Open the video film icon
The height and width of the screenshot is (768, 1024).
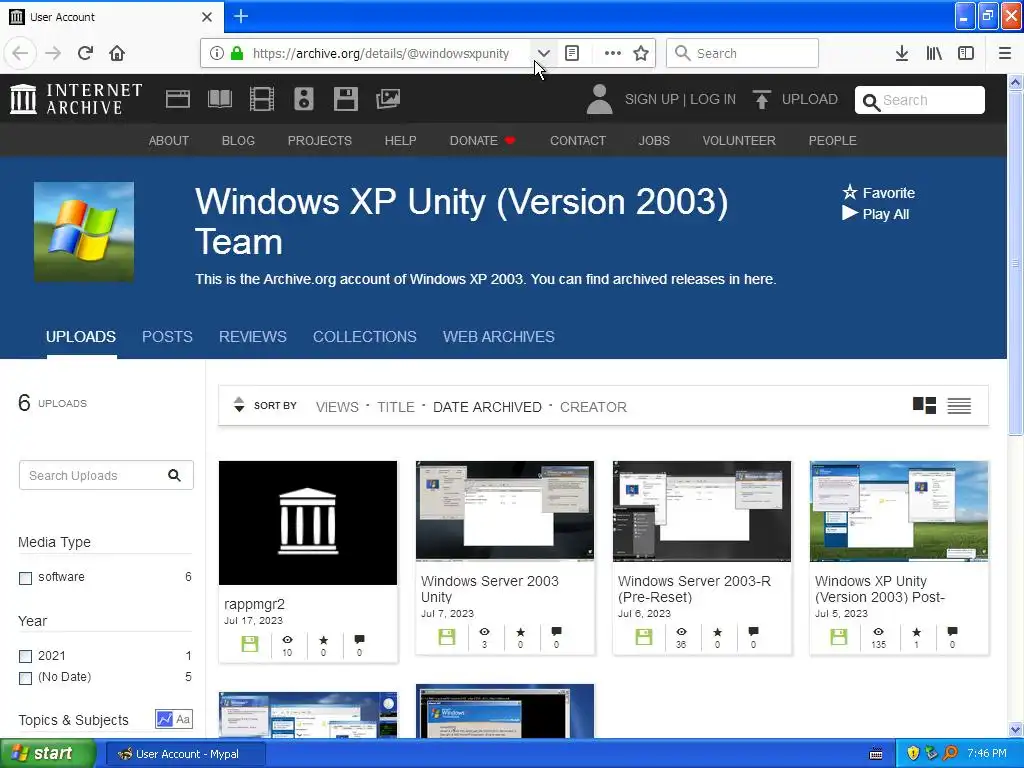click(x=262, y=99)
